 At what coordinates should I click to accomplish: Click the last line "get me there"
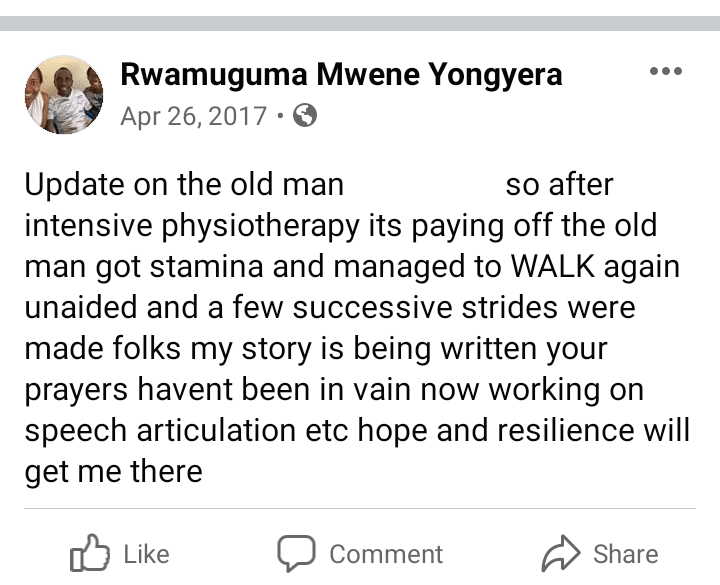pos(113,471)
